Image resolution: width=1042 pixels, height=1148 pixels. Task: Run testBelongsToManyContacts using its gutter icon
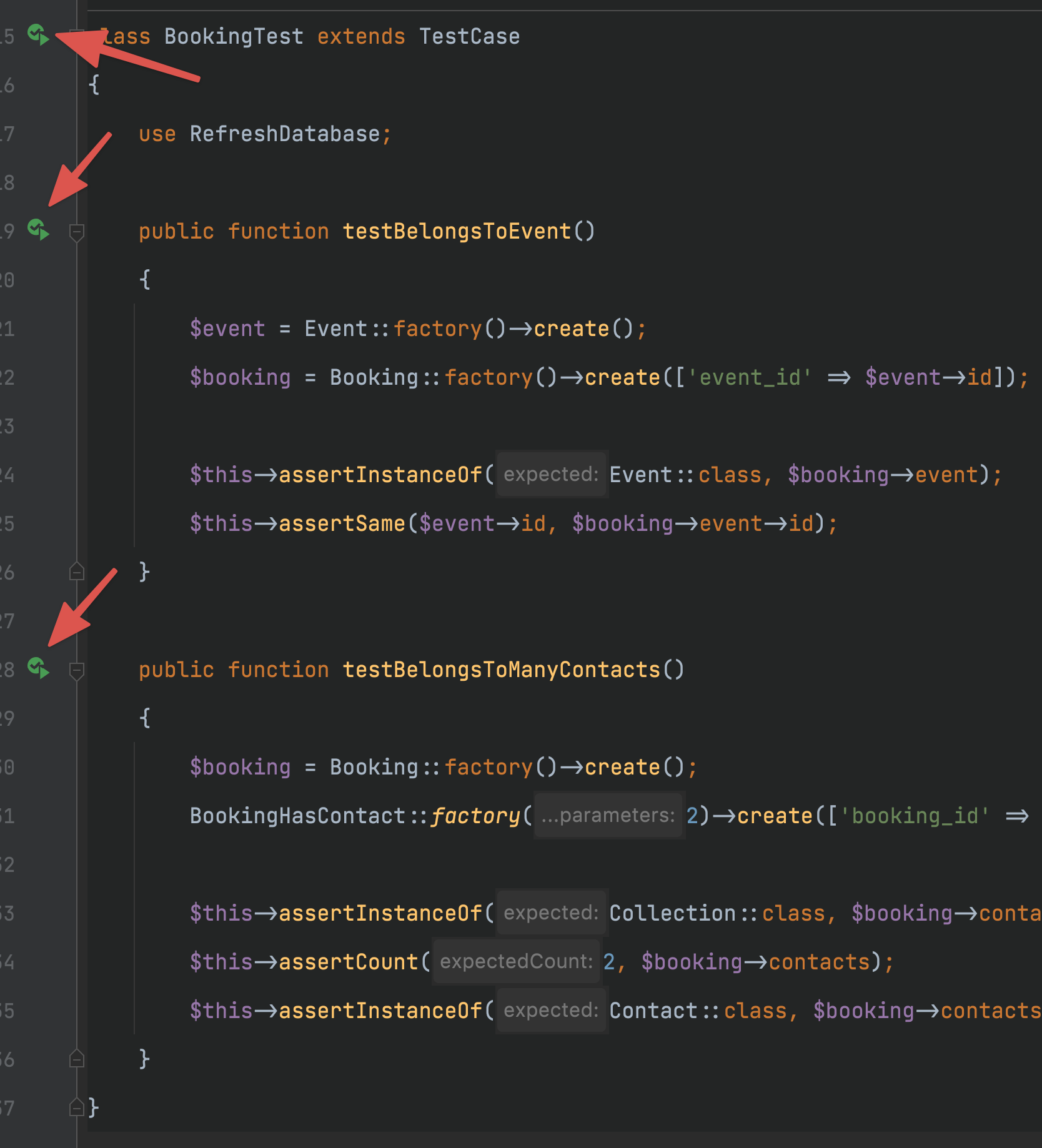coord(38,668)
